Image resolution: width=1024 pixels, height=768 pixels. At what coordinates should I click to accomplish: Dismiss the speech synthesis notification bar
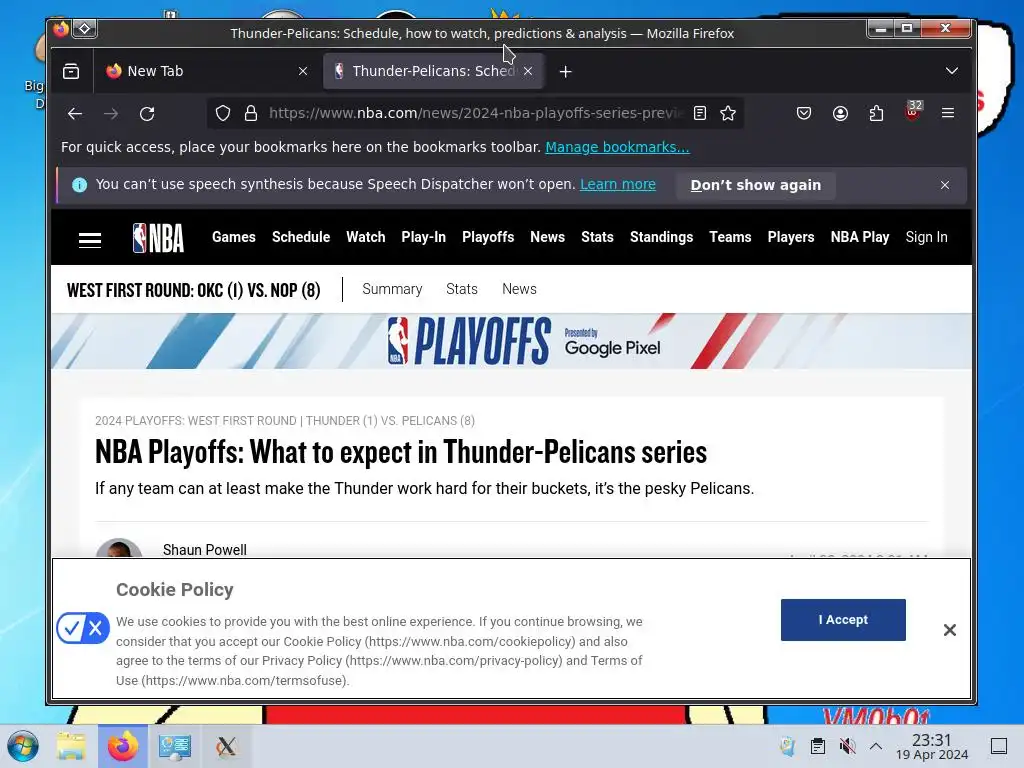click(945, 185)
